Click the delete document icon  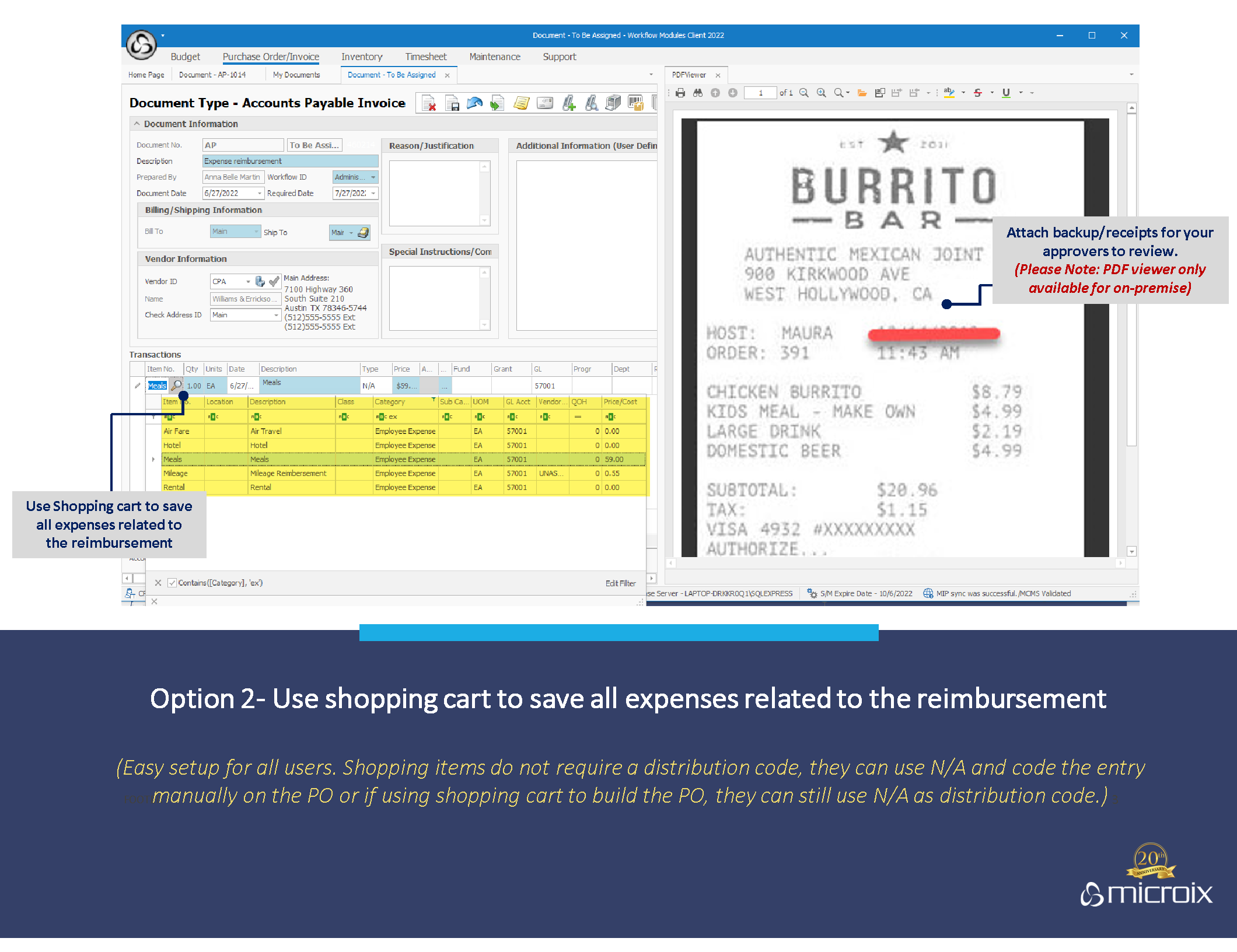pyautogui.click(x=429, y=103)
